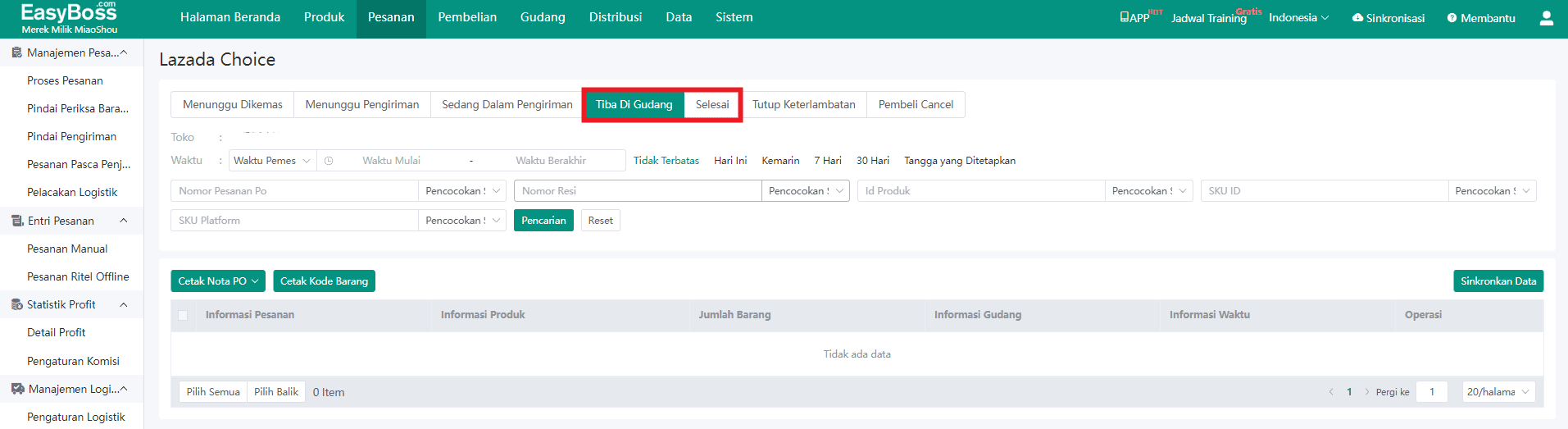Click the Pilih Balik button
Image resolution: width=1568 pixels, height=429 pixels.
[276, 392]
